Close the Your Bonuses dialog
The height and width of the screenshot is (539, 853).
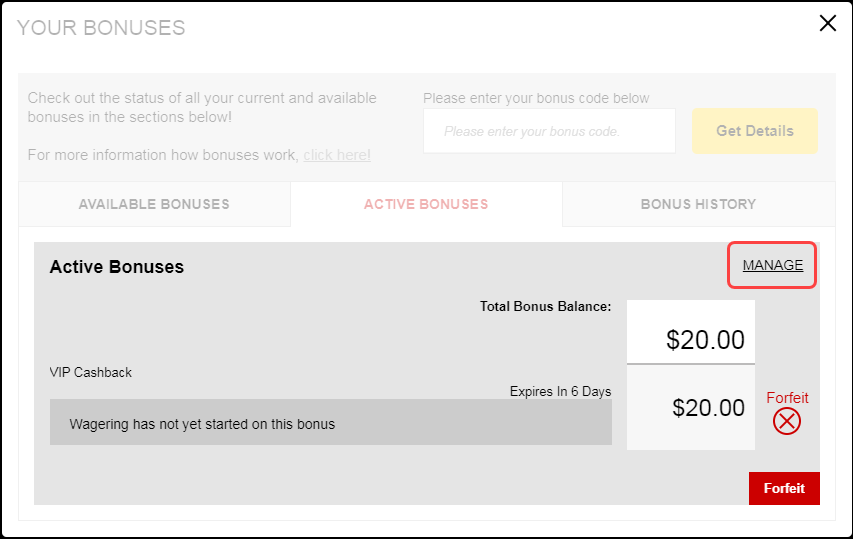(827, 23)
